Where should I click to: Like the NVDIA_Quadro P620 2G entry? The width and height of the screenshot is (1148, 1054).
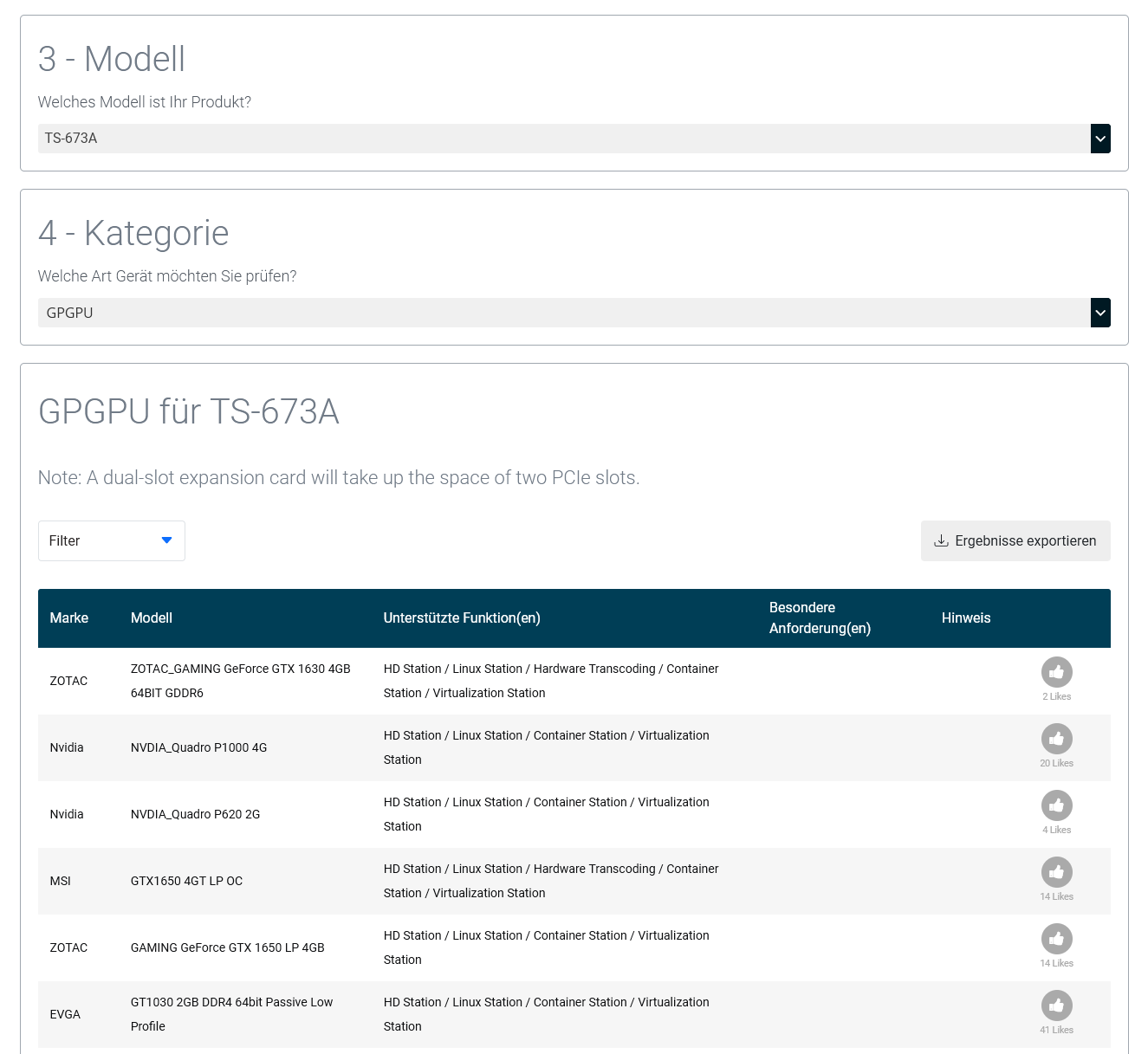(1056, 805)
